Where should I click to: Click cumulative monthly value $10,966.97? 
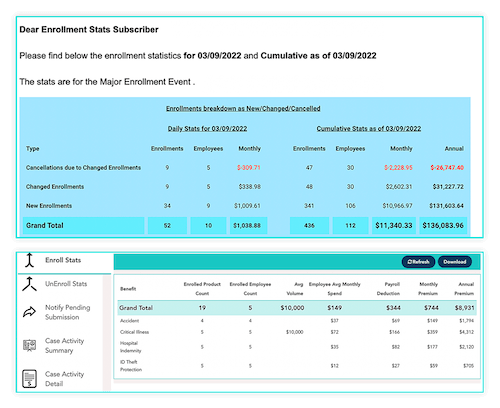coord(397,206)
